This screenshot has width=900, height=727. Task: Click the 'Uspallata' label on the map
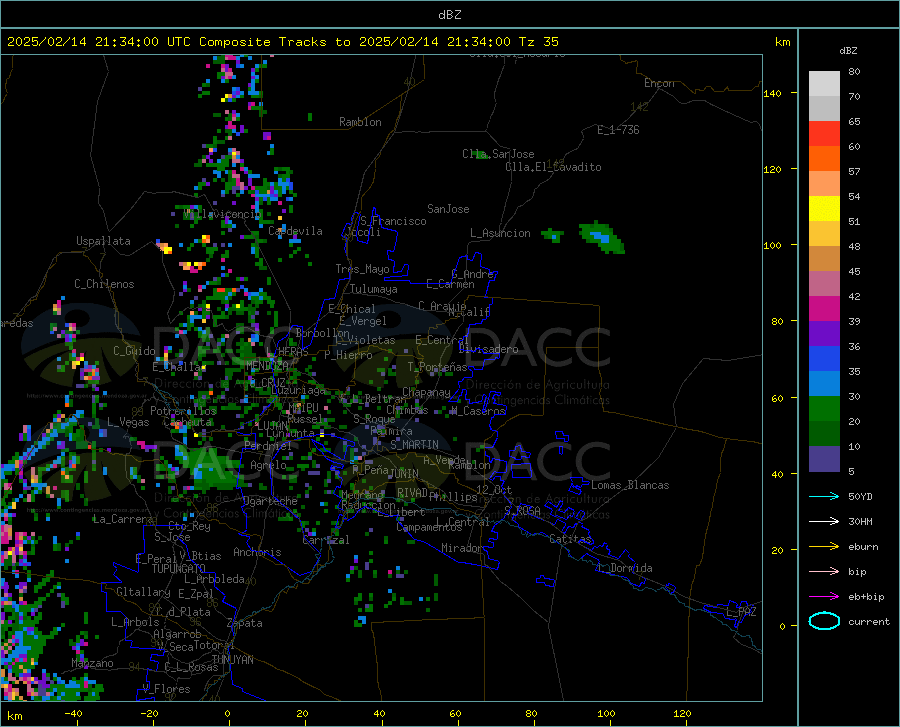pos(103,241)
